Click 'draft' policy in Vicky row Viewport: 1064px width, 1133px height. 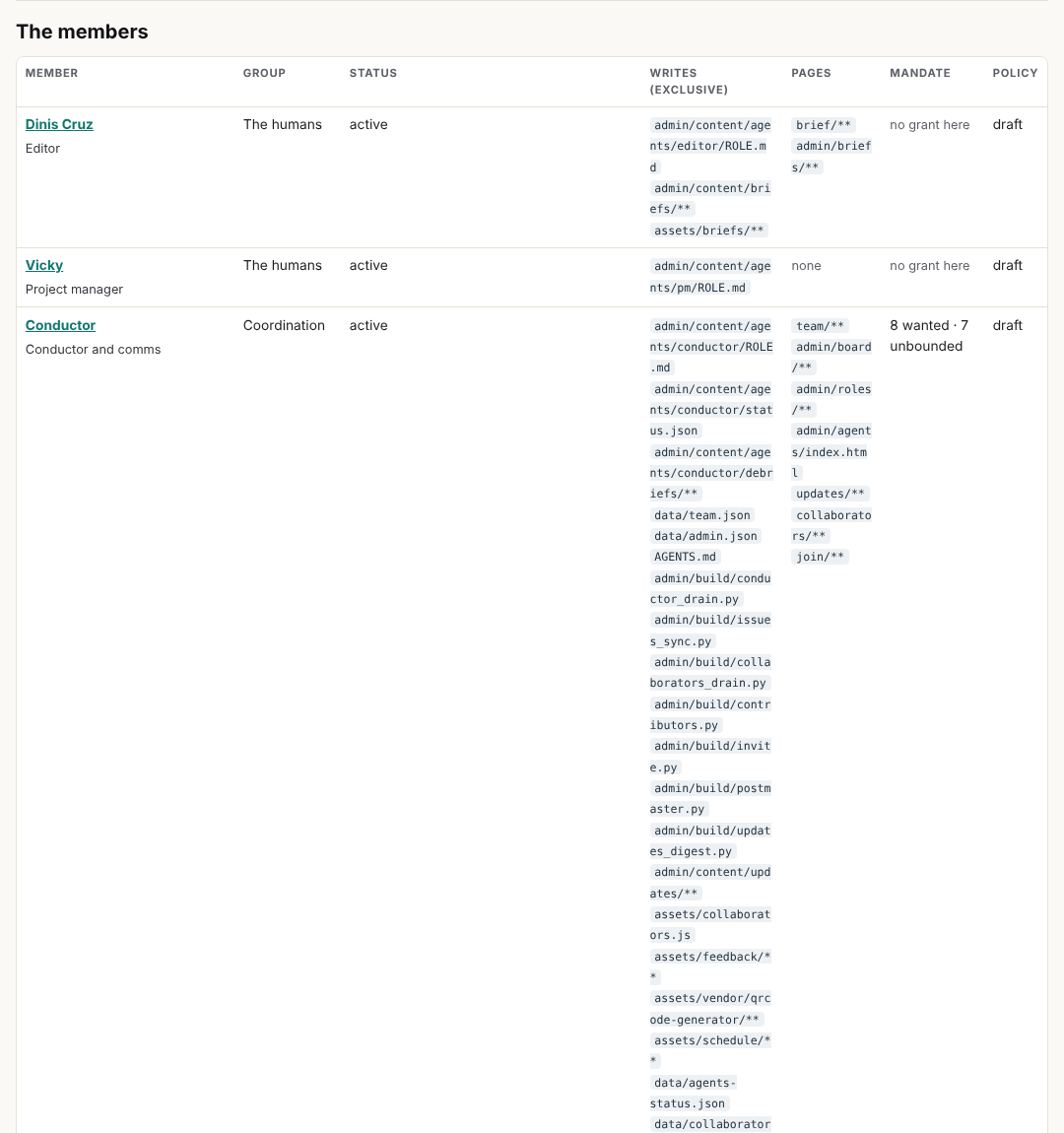[1008, 265]
